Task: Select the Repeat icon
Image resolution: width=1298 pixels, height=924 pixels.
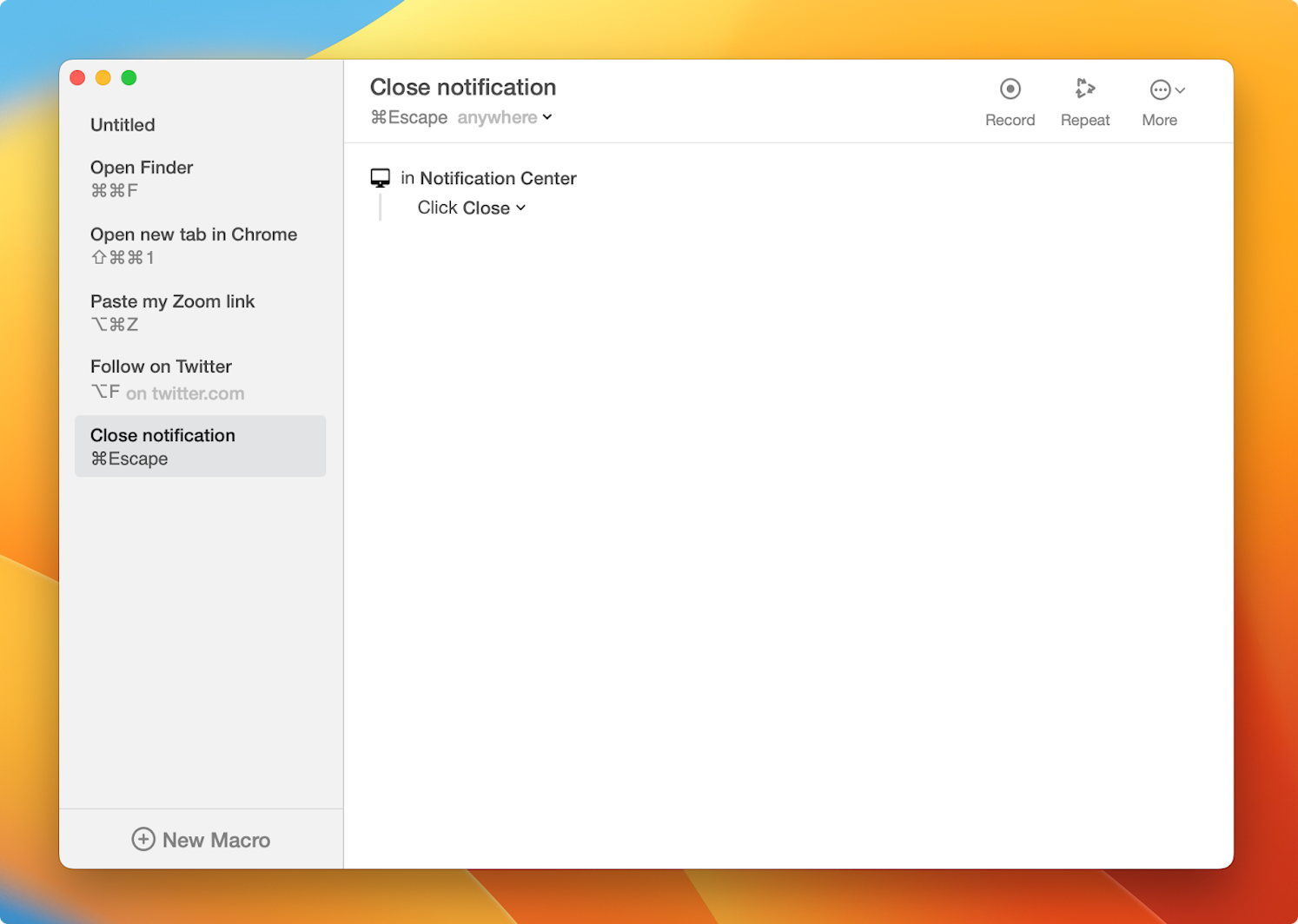Action: [1085, 89]
